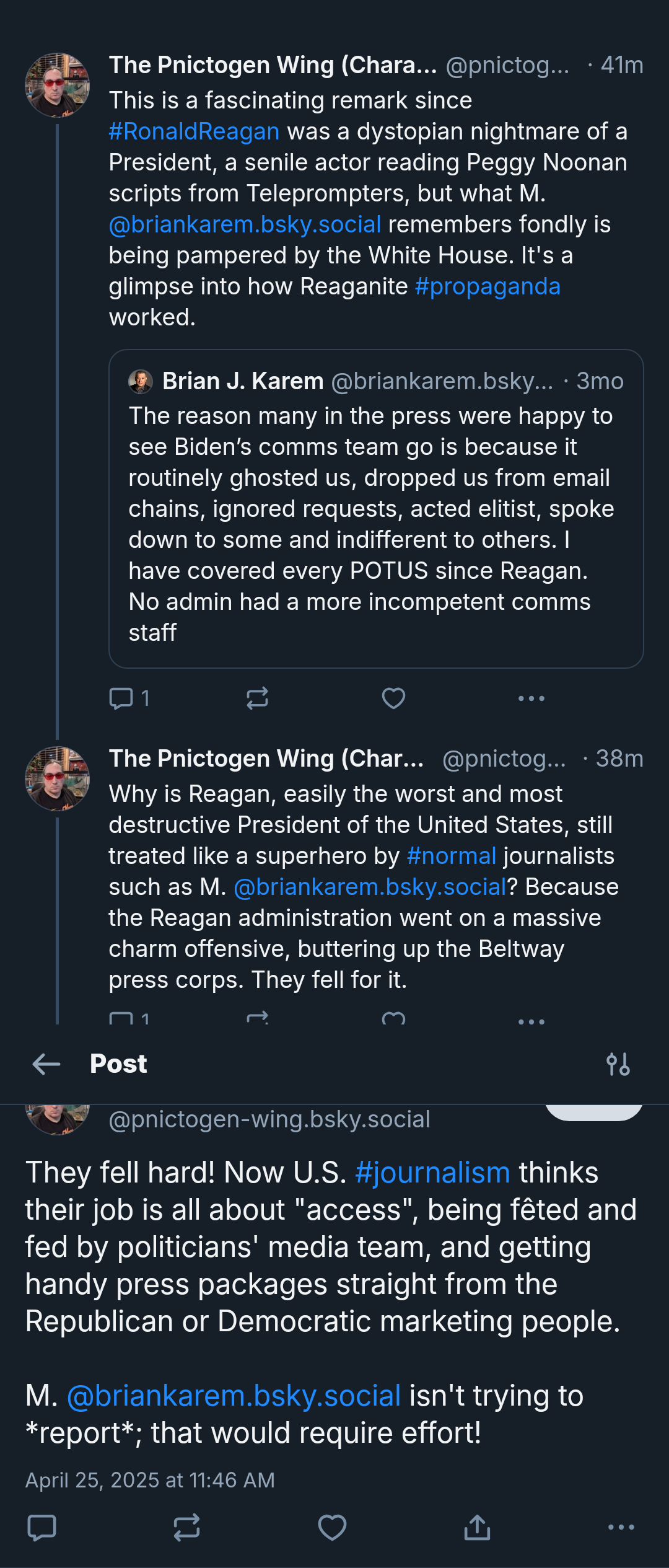The height and width of the screenshot is (1568, 669).
Task: Open more options for main post
Action: tap(621, 1528)
